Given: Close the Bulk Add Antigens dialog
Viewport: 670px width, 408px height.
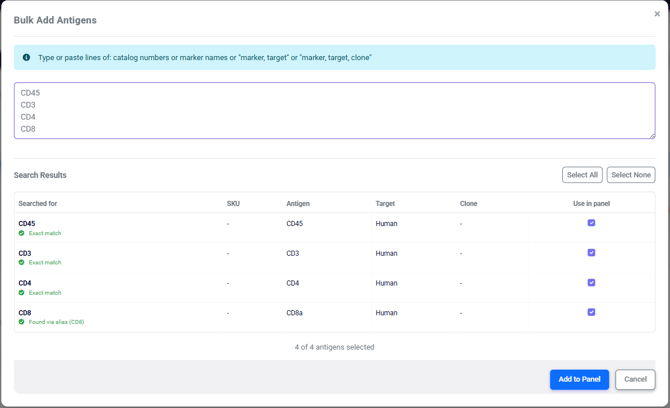Looking at the screenshot, I should tap(657, 14).
